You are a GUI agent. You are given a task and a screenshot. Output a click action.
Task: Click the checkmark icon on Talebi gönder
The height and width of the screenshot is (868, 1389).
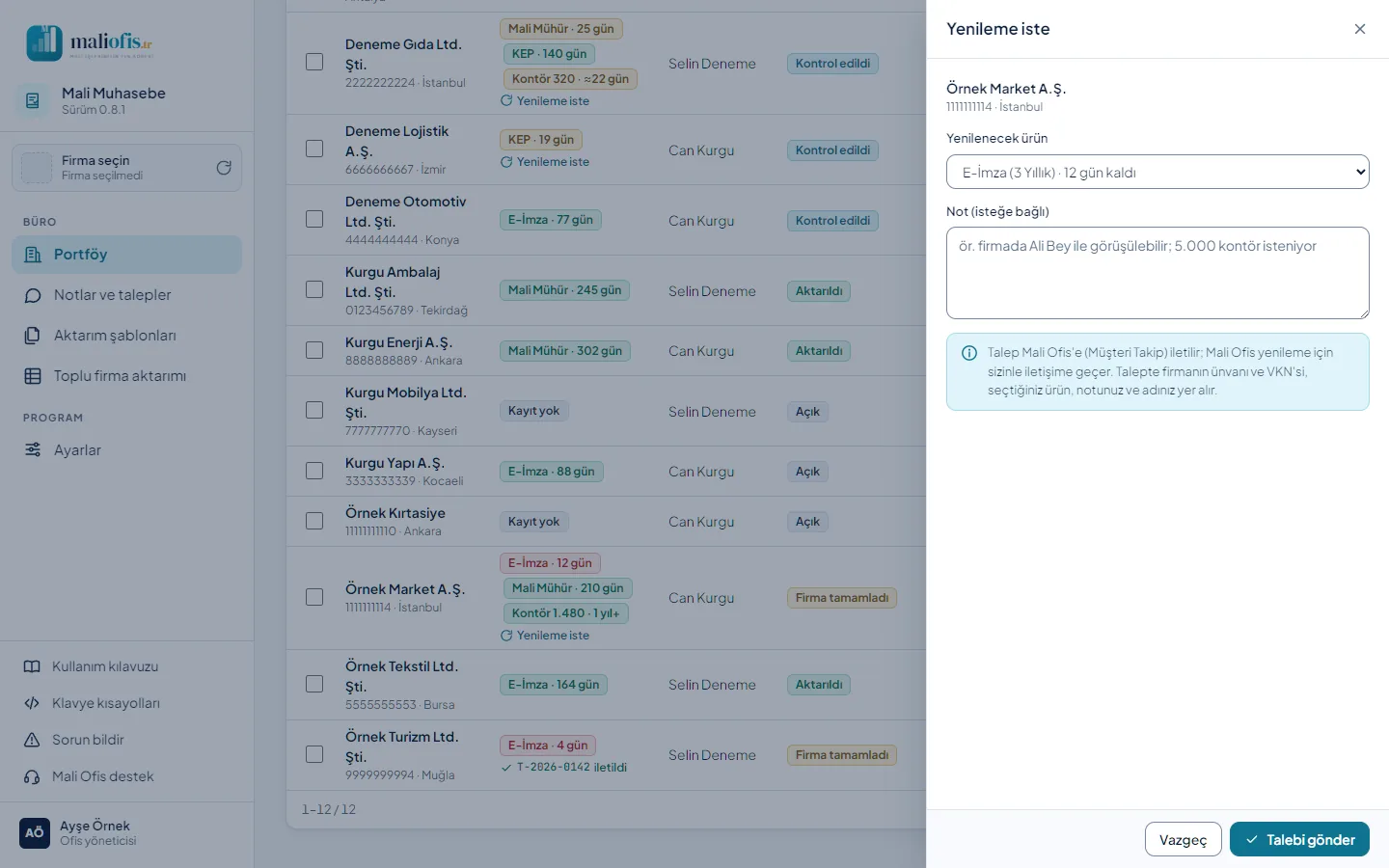click(x=1251, y=840)
